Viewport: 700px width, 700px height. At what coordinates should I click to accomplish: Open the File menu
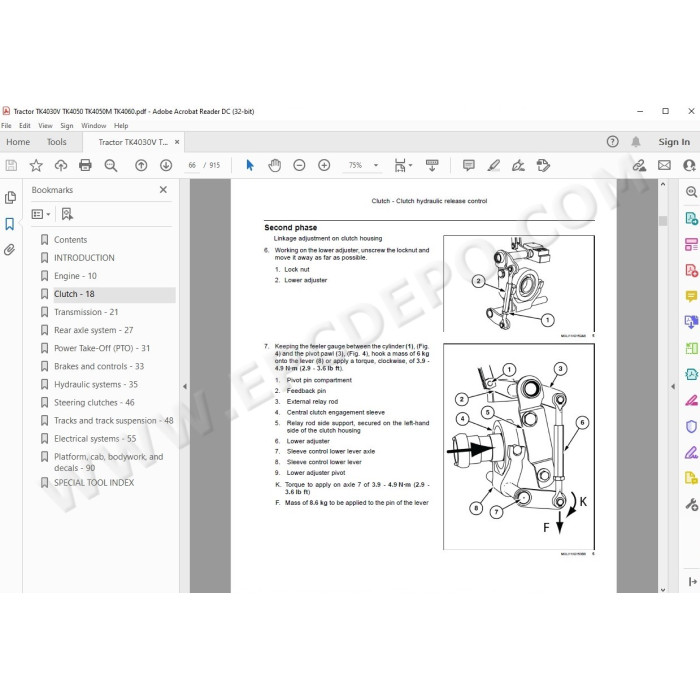6,126
